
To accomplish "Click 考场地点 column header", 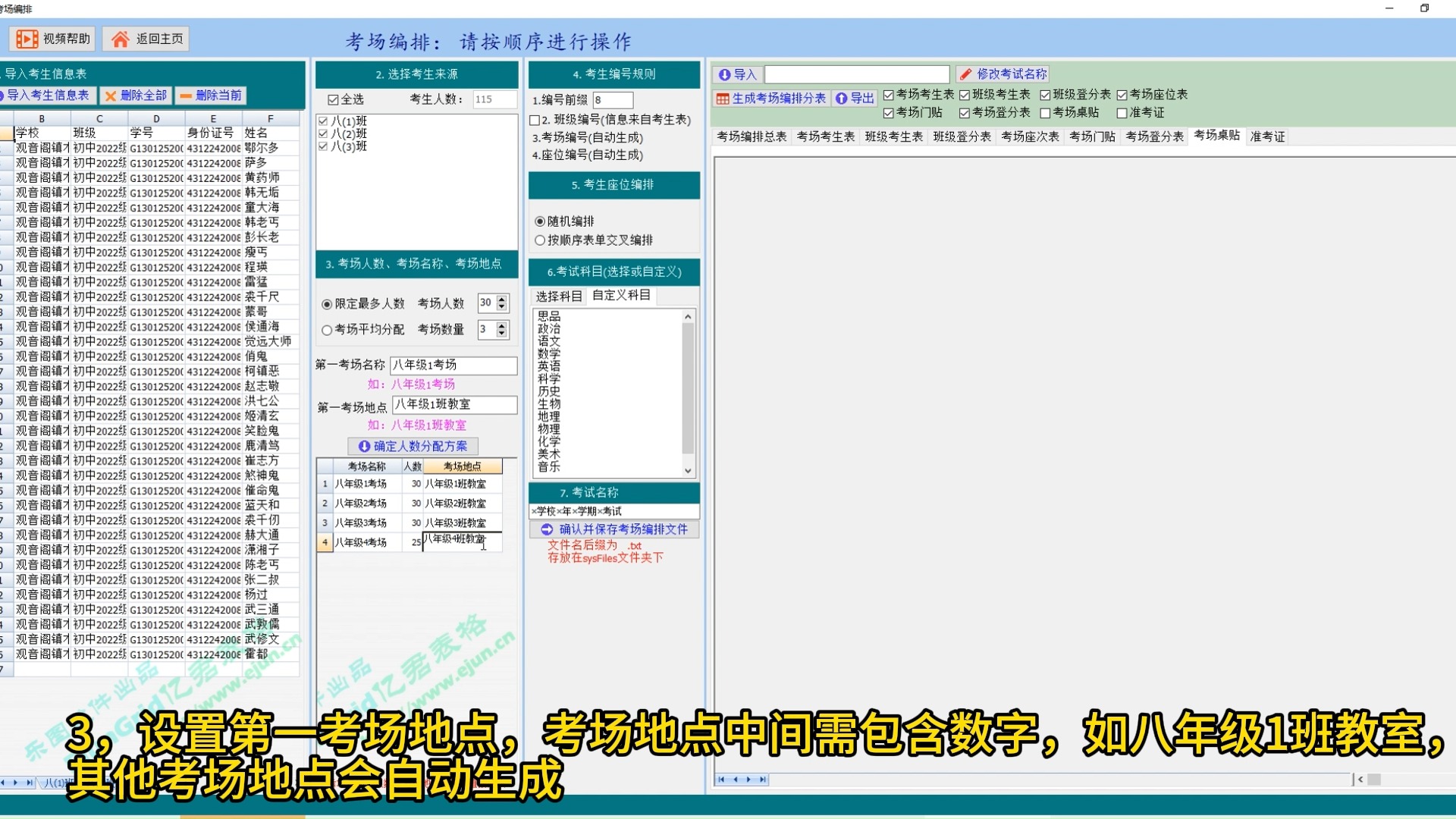I will (462, 466).
